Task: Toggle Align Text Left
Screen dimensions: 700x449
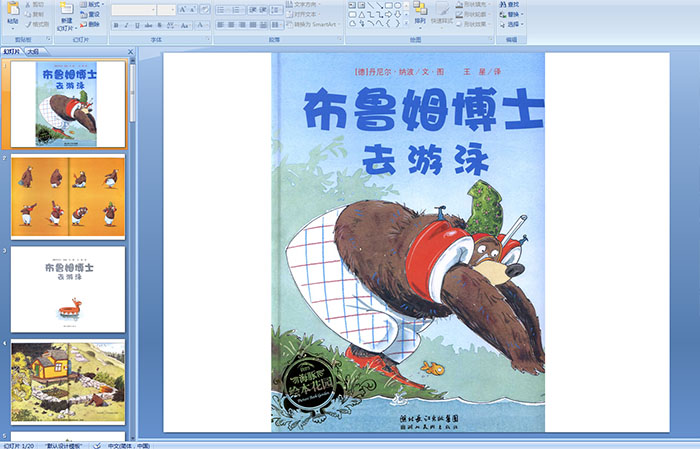Action: pos(221,25)
